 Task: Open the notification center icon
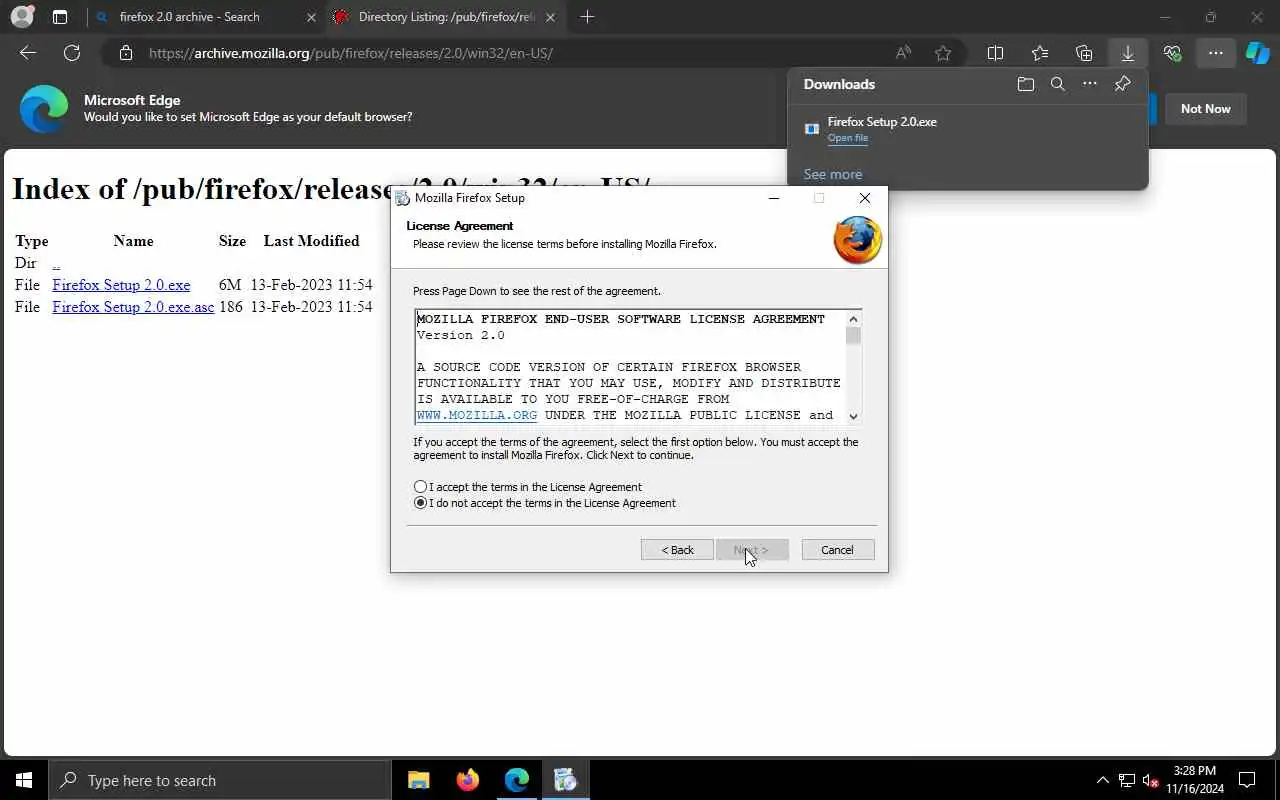click(x=1247, y=780)
